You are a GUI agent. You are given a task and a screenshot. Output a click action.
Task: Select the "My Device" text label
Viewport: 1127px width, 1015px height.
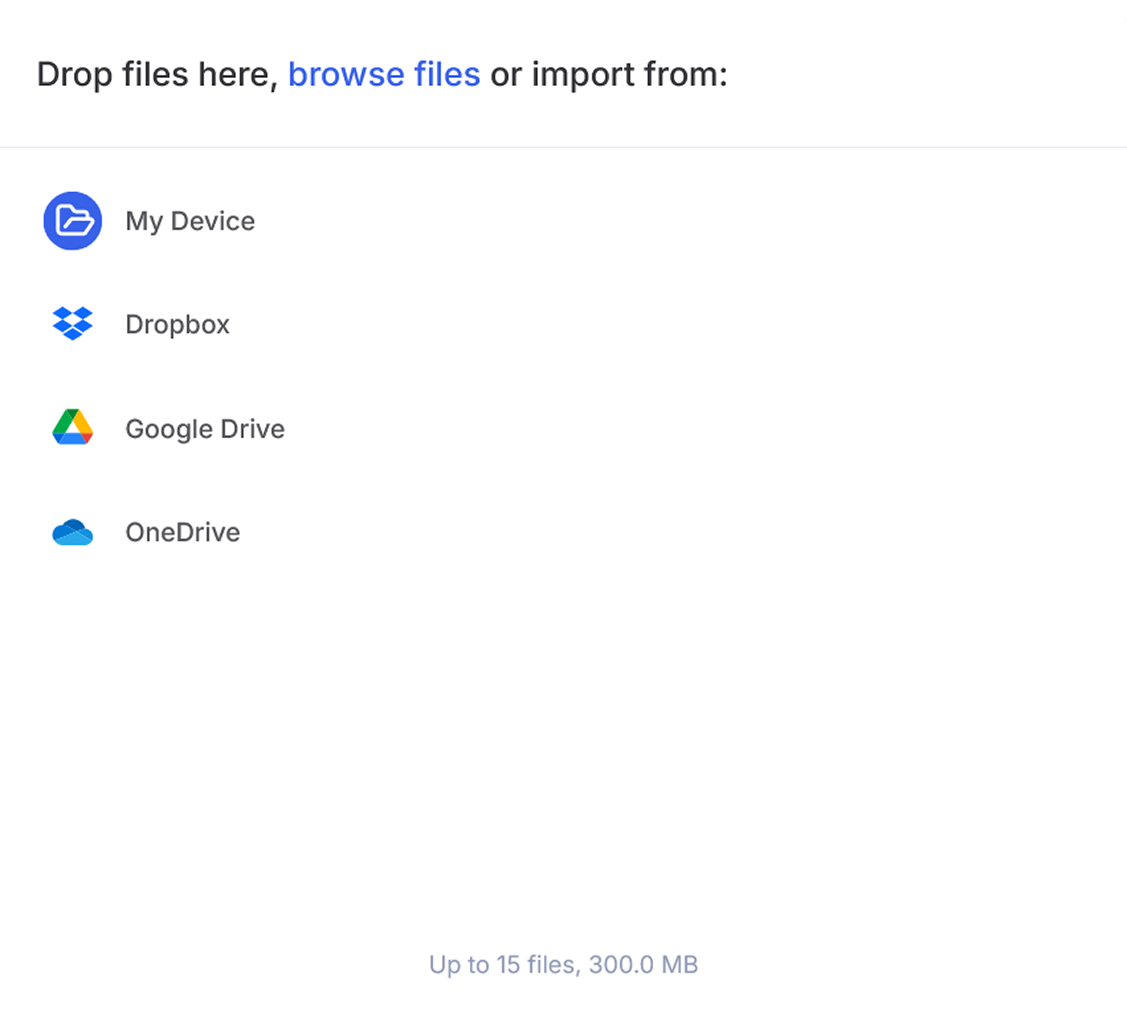click(190, 221)
